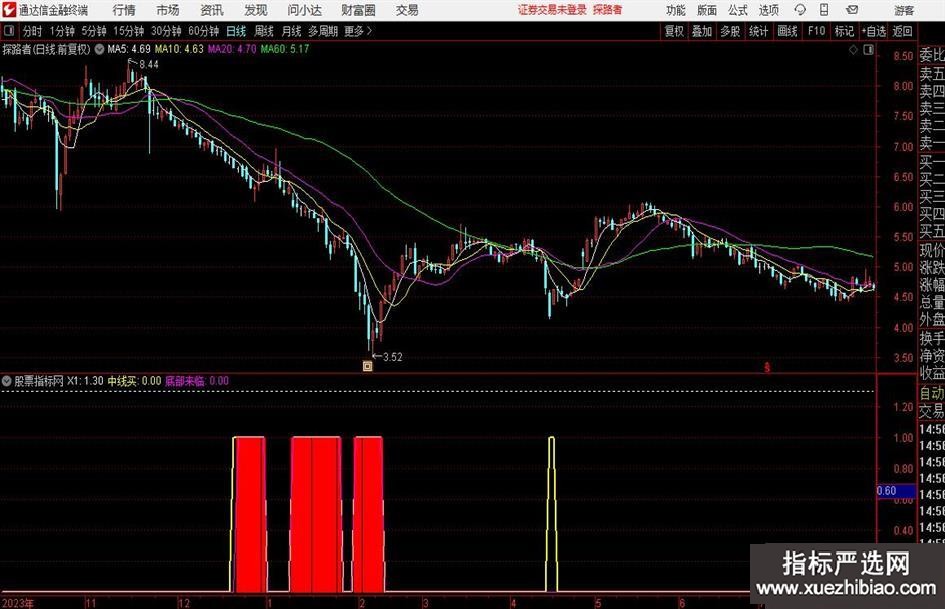The image size is (945, 609).
Task: Open the 资讯 menu
Action: 212,10
